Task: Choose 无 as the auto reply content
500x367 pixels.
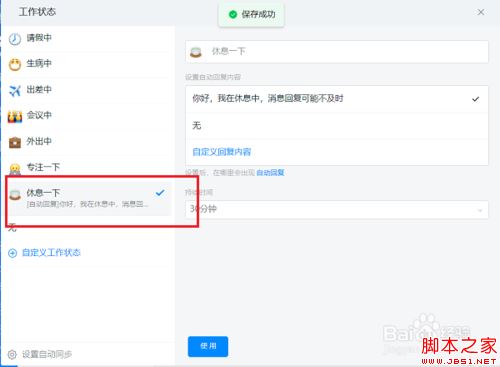Action: (337, 126)
